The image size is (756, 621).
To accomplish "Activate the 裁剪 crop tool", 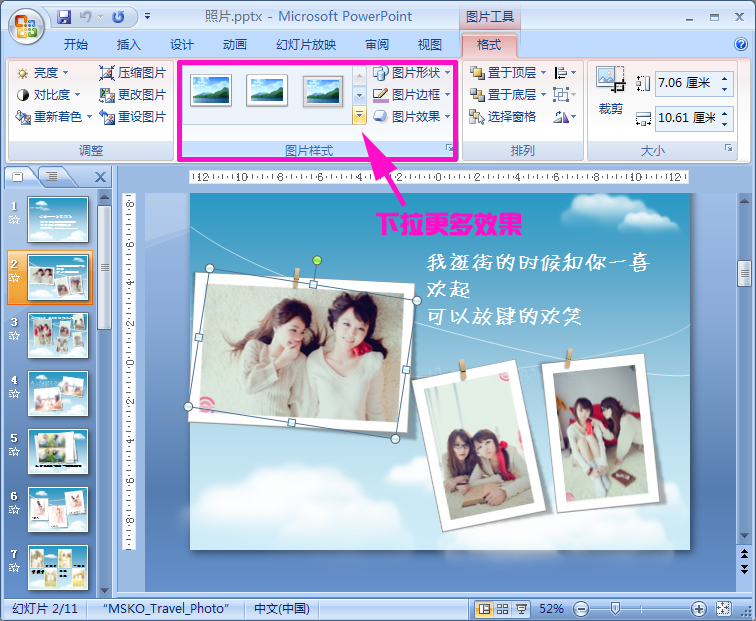I will click(611, 91).
